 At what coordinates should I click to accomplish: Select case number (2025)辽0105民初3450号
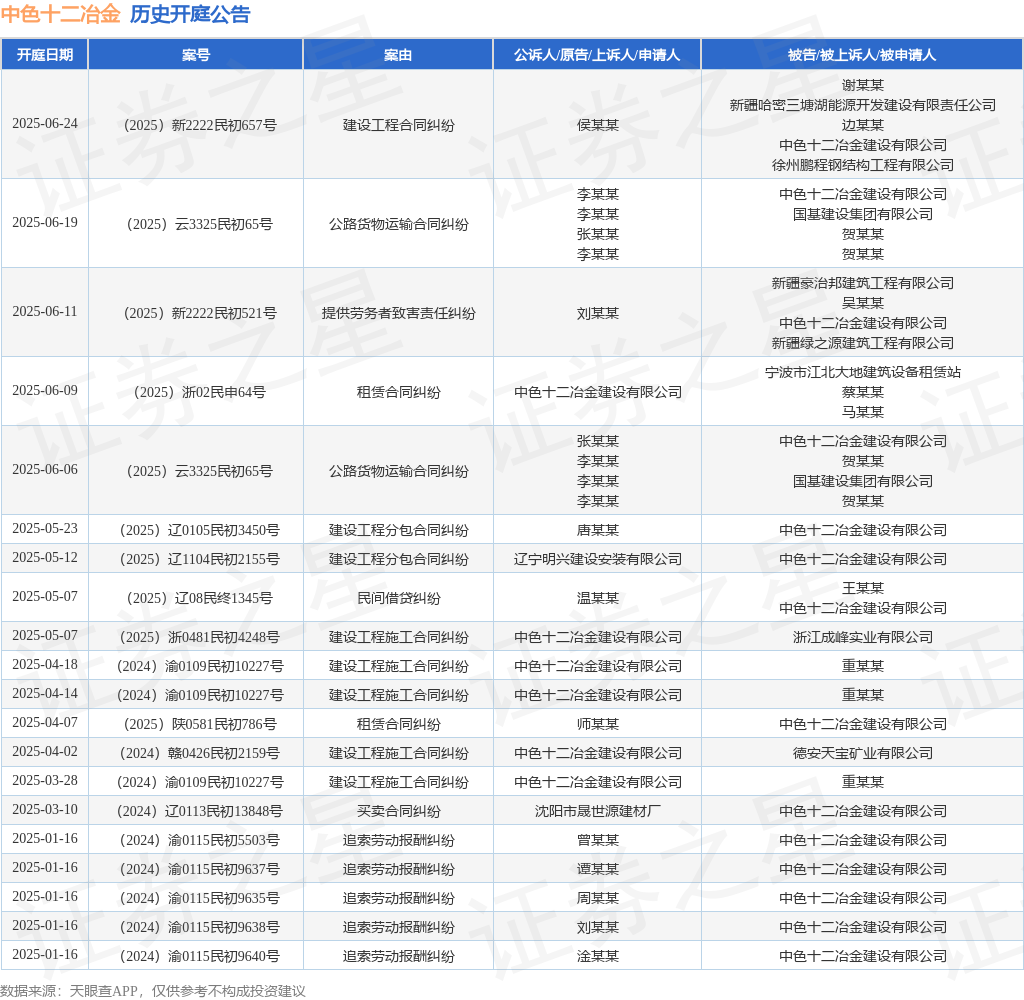coord(200,530)
